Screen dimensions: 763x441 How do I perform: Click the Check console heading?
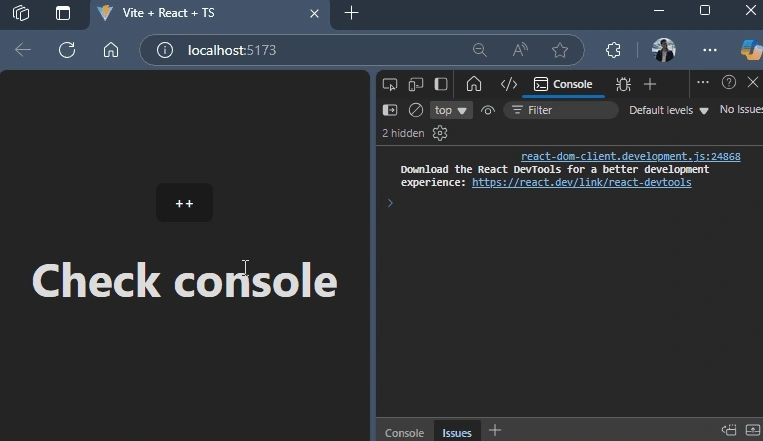pyautogui.click(x=184, y=280)
